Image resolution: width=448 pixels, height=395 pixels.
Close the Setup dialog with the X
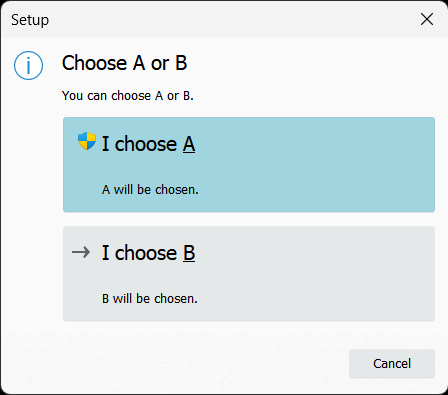click(427, 19)
